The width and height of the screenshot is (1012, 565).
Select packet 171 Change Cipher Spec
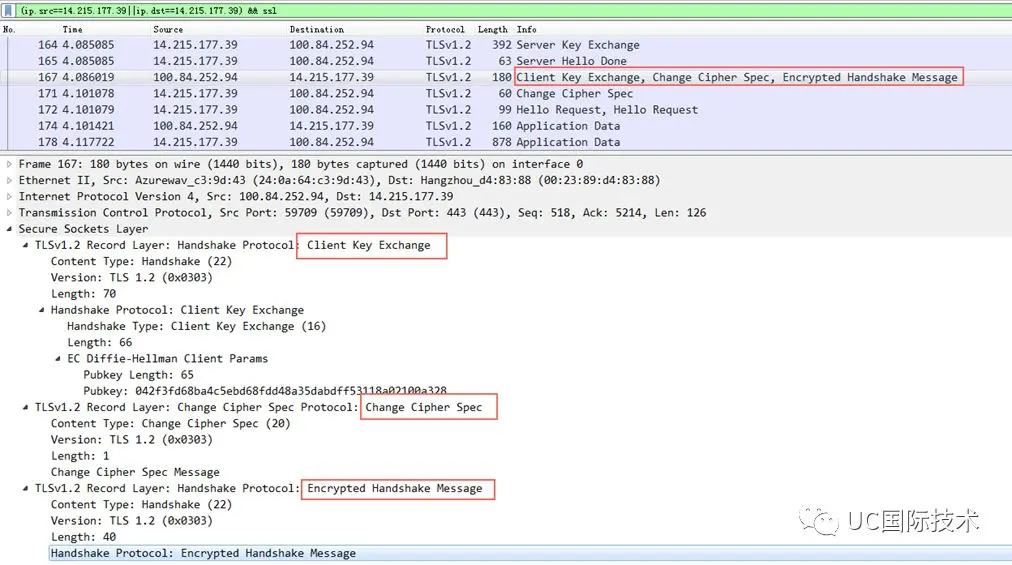[x=506, y=93]
